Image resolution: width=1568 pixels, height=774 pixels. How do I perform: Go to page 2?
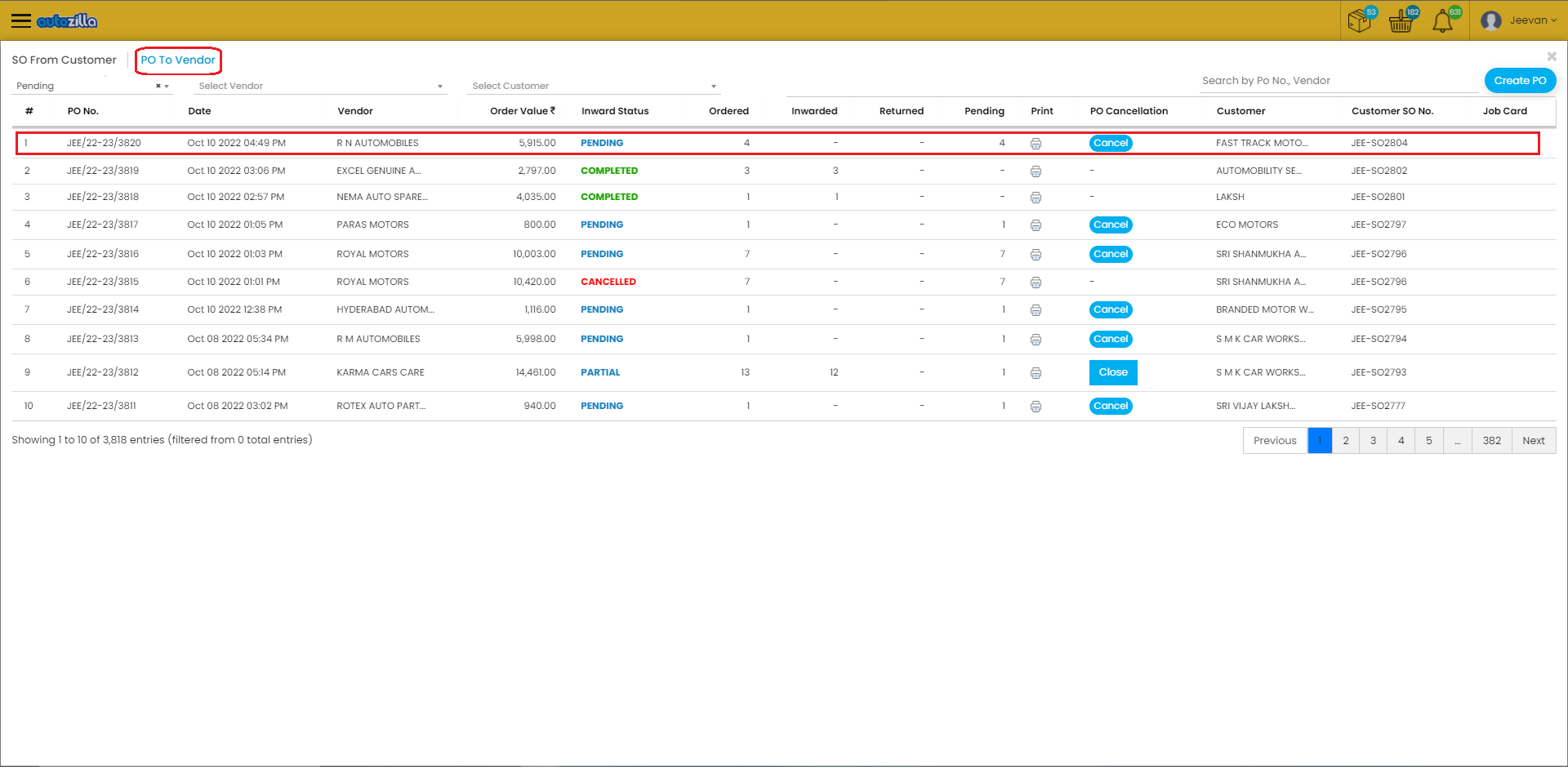(1346, 441)
